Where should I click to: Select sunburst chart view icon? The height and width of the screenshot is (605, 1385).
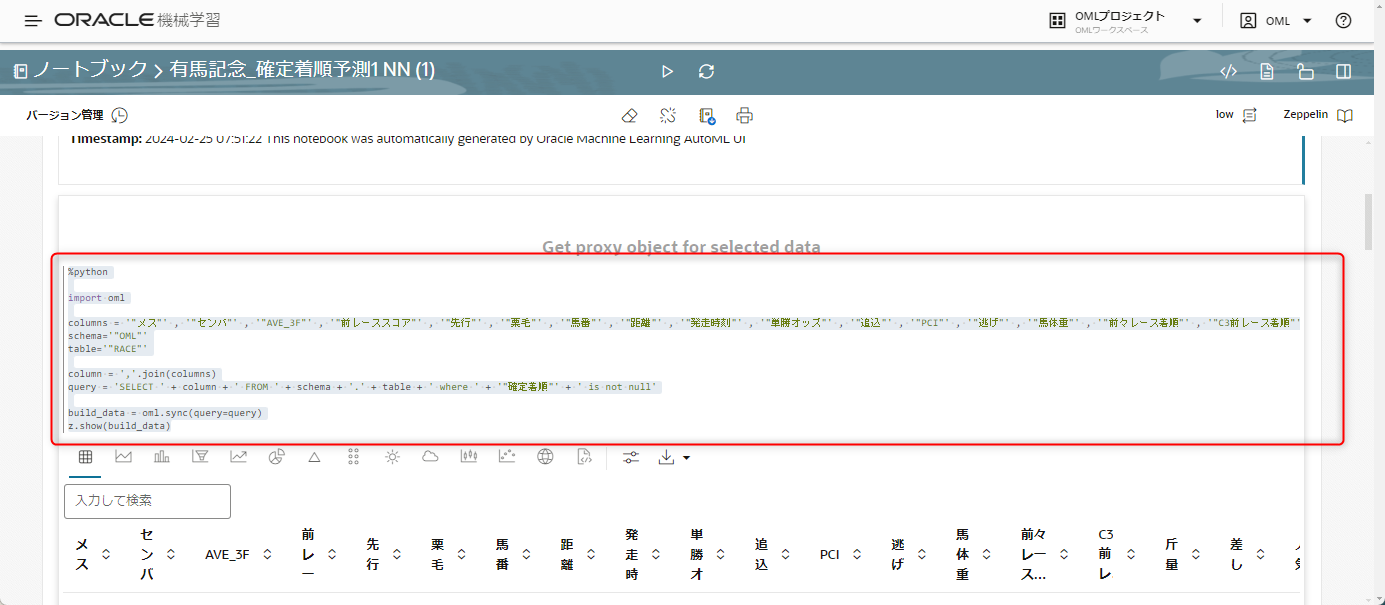[392, 457]
